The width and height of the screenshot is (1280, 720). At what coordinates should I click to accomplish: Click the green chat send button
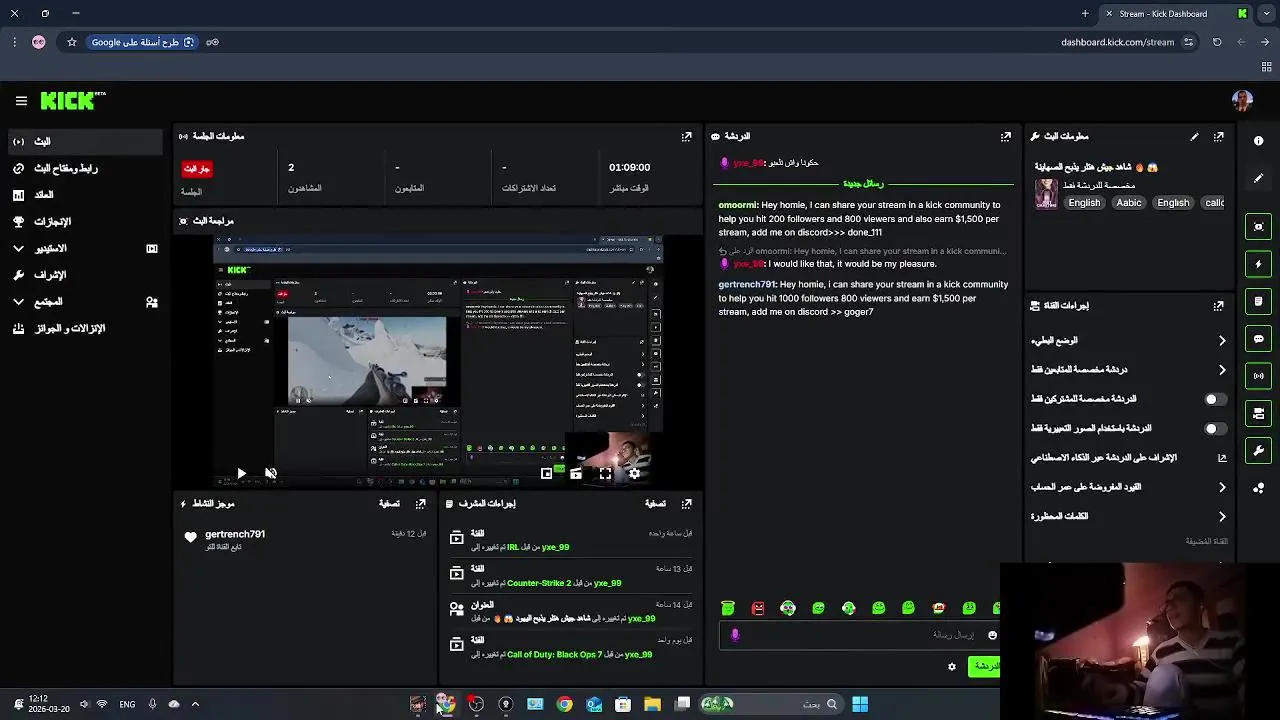pos(984,667)
